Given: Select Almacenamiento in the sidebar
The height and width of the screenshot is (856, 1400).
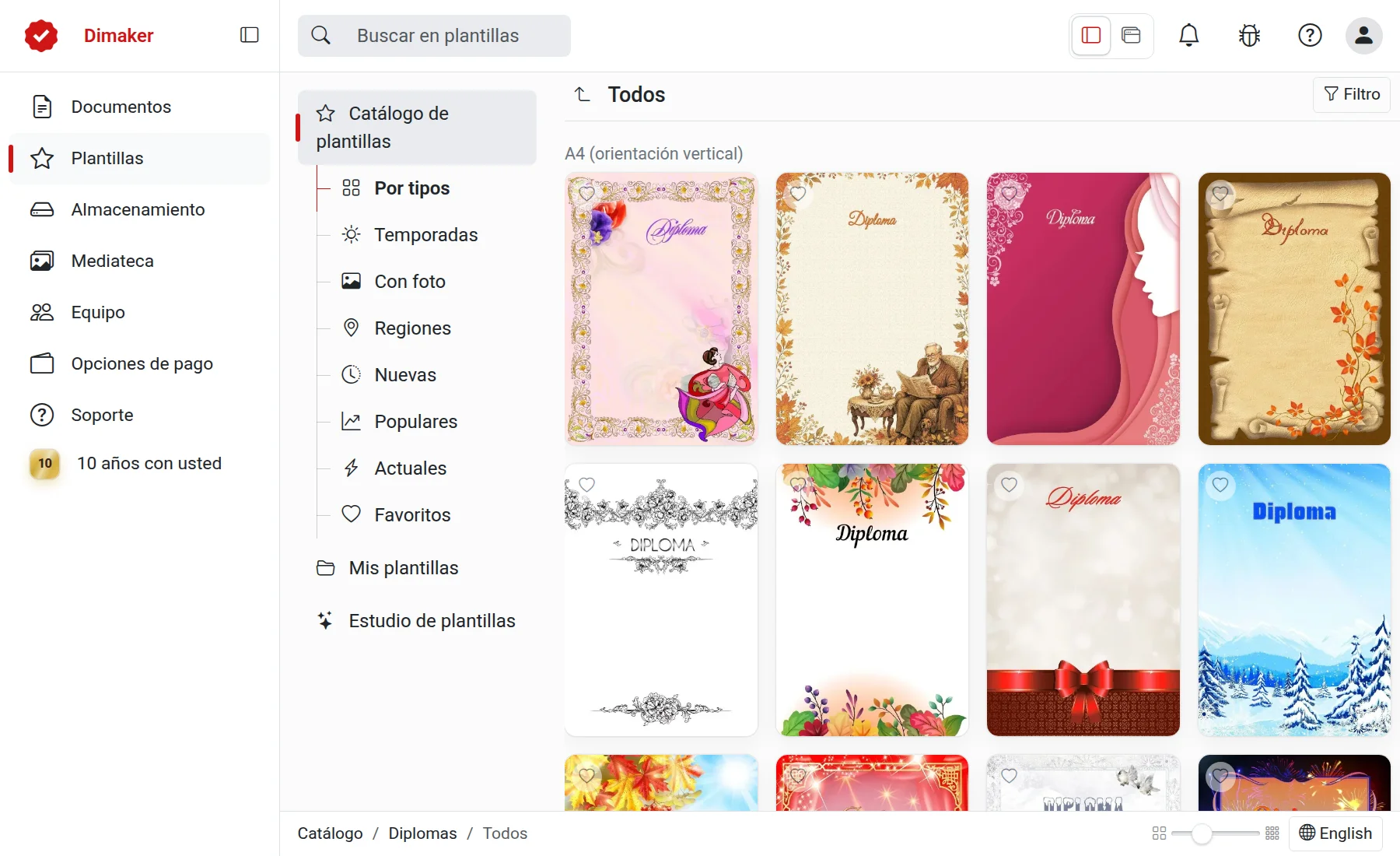Looking at the screenshot, I should tap(139, 209).
